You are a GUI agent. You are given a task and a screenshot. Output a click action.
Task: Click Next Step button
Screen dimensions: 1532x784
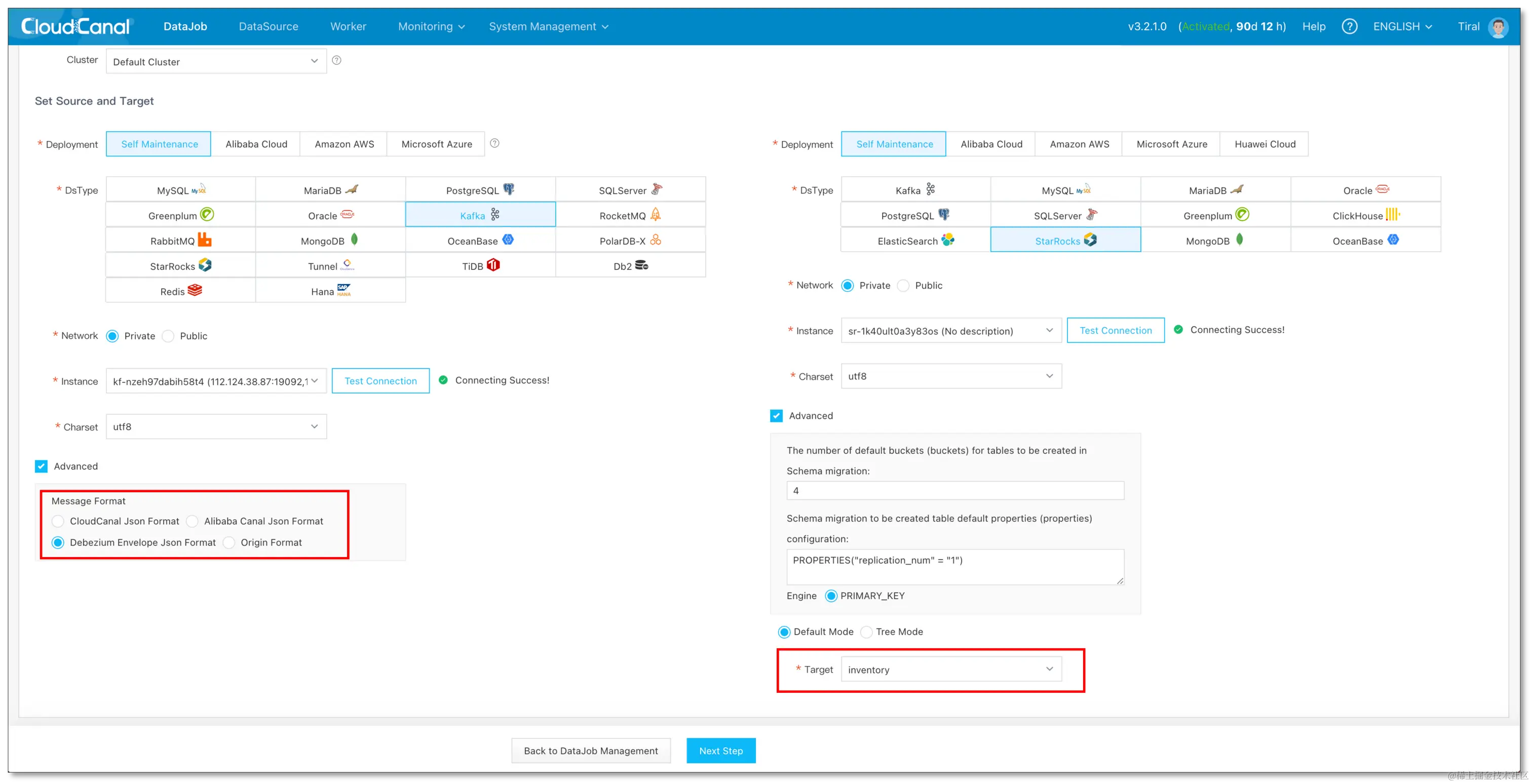click(x=721, y=751)
